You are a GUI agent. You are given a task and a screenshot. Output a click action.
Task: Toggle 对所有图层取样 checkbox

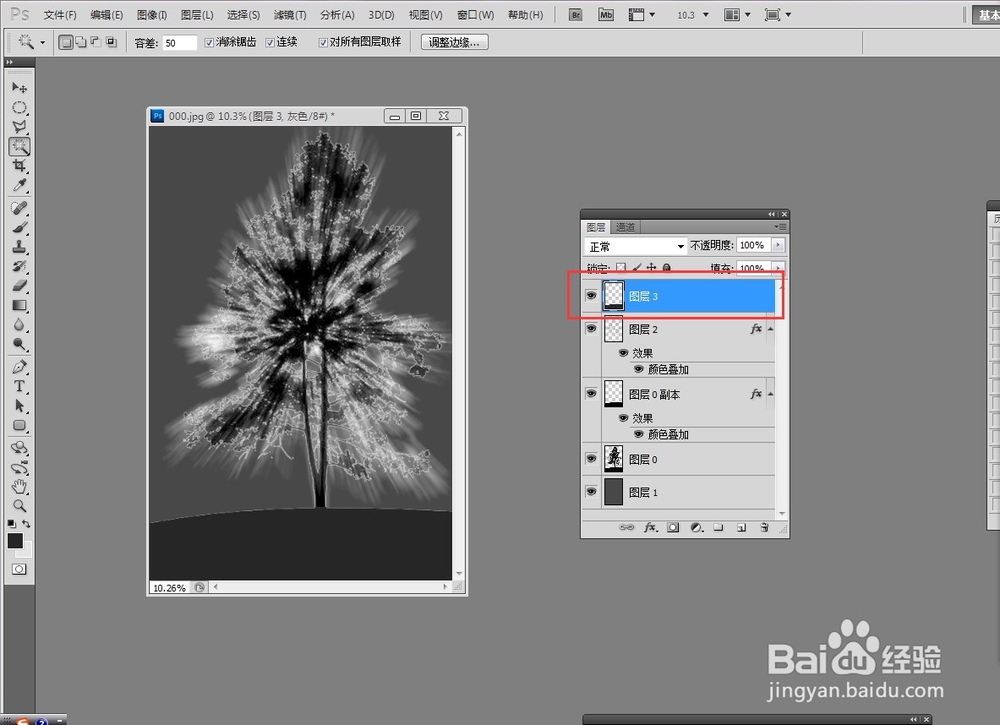323,42
